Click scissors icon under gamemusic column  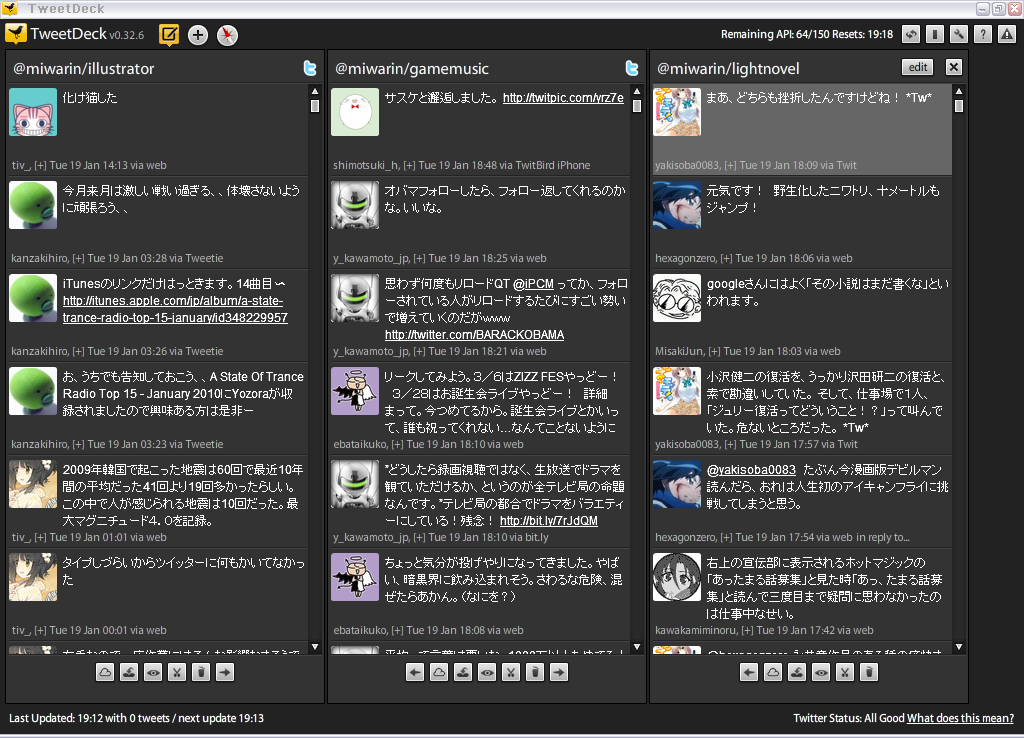(511, 672)
